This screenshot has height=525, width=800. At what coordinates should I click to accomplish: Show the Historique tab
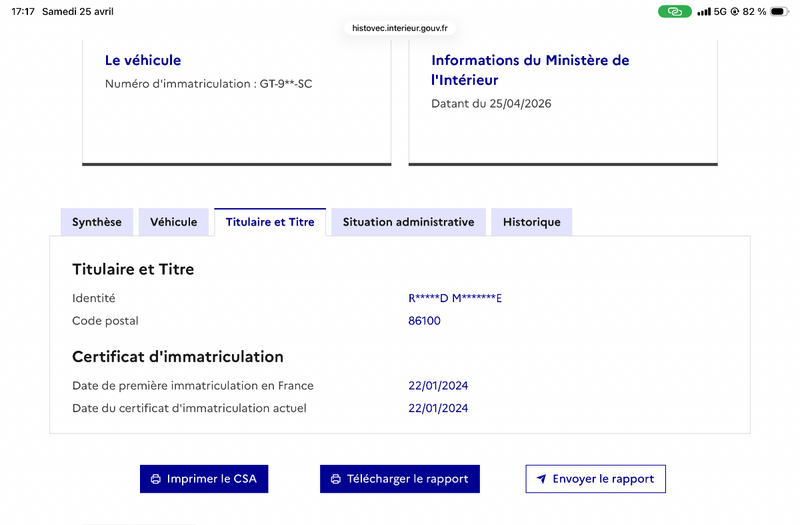531,222
